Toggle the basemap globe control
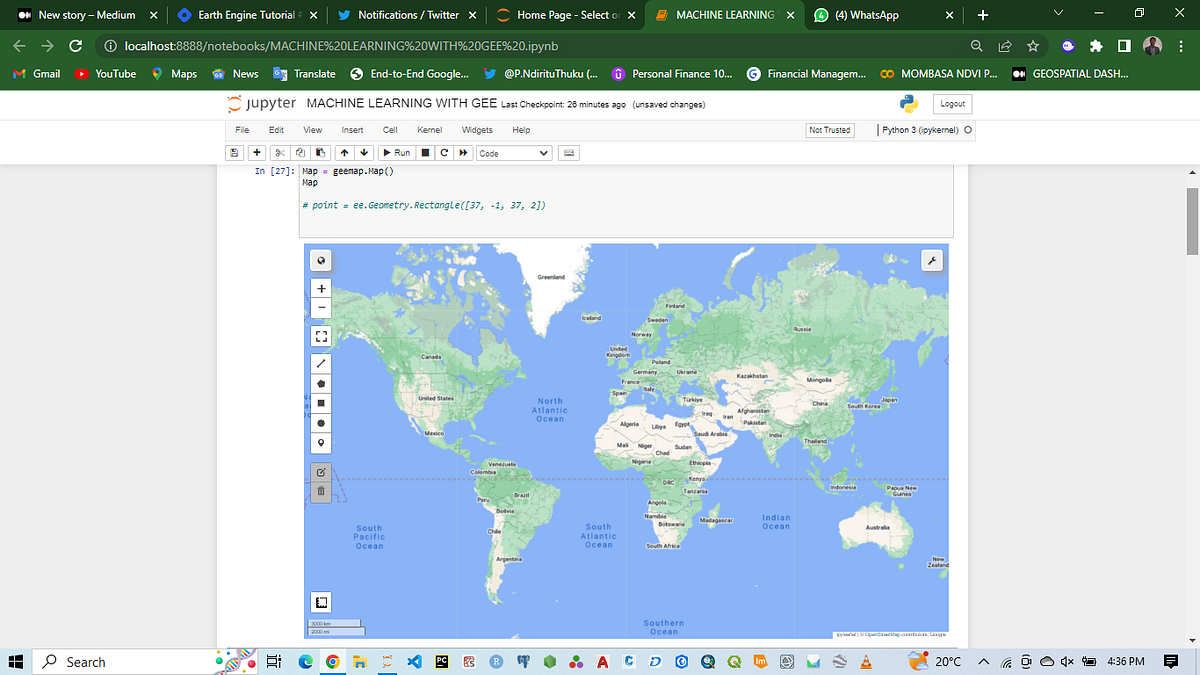The width and height of the screenshot is (1200, 675). click(320, 260)
